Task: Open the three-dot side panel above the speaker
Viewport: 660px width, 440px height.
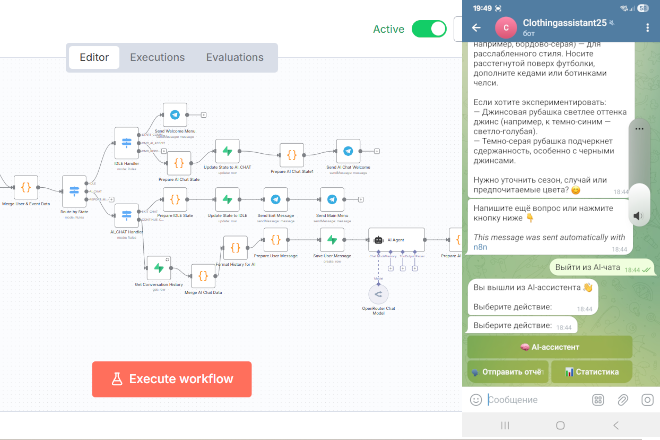Action: coord(639,129)
